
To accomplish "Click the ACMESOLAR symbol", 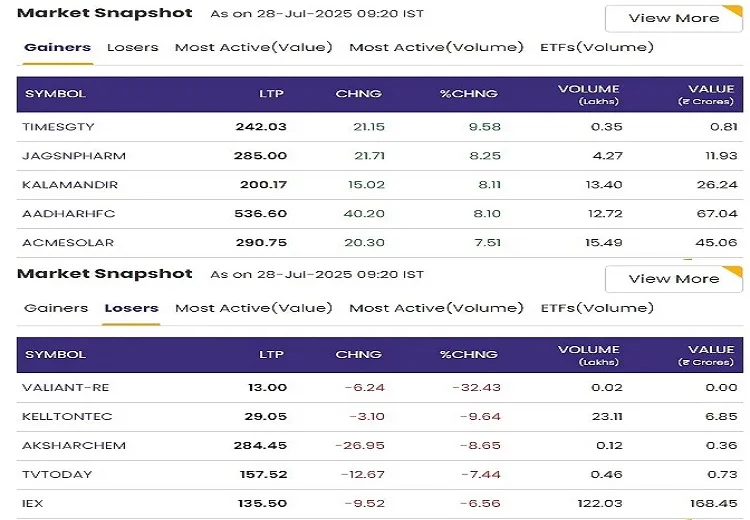I will [55, 243].
